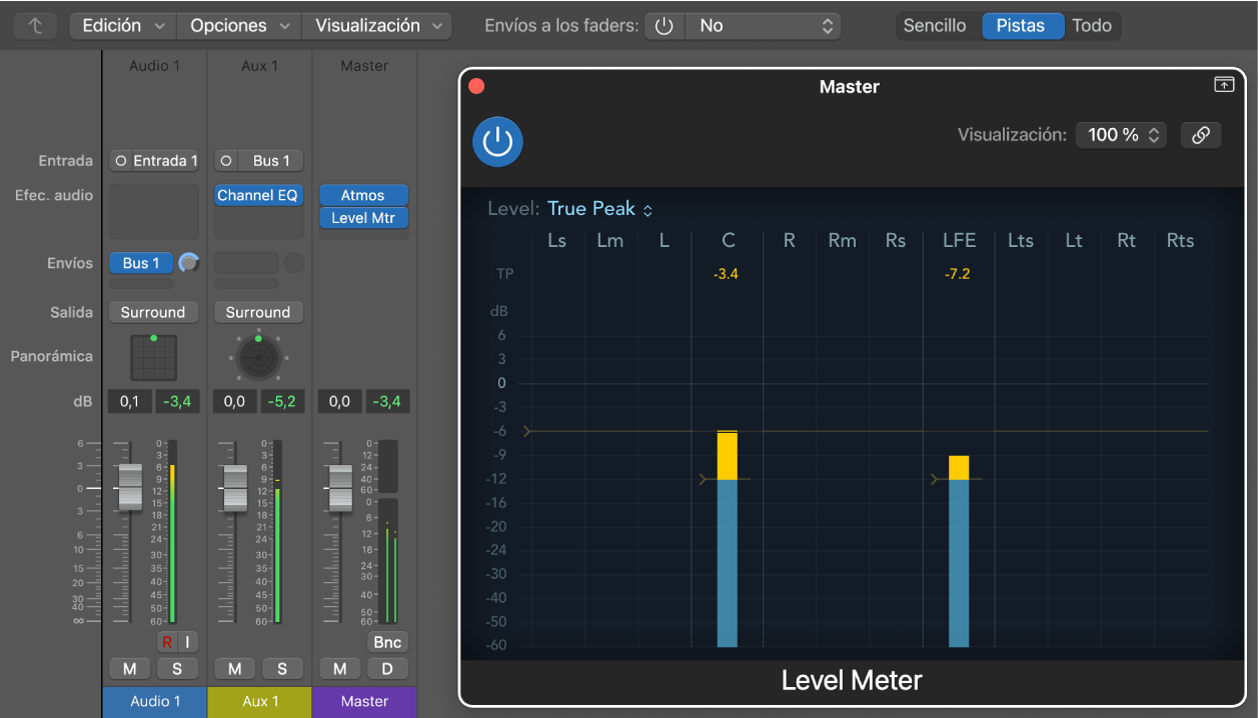The height and width of the screenshot is (718, 1258).
Task: Solo the Aux 1 channel
Action: pos(283,668)
